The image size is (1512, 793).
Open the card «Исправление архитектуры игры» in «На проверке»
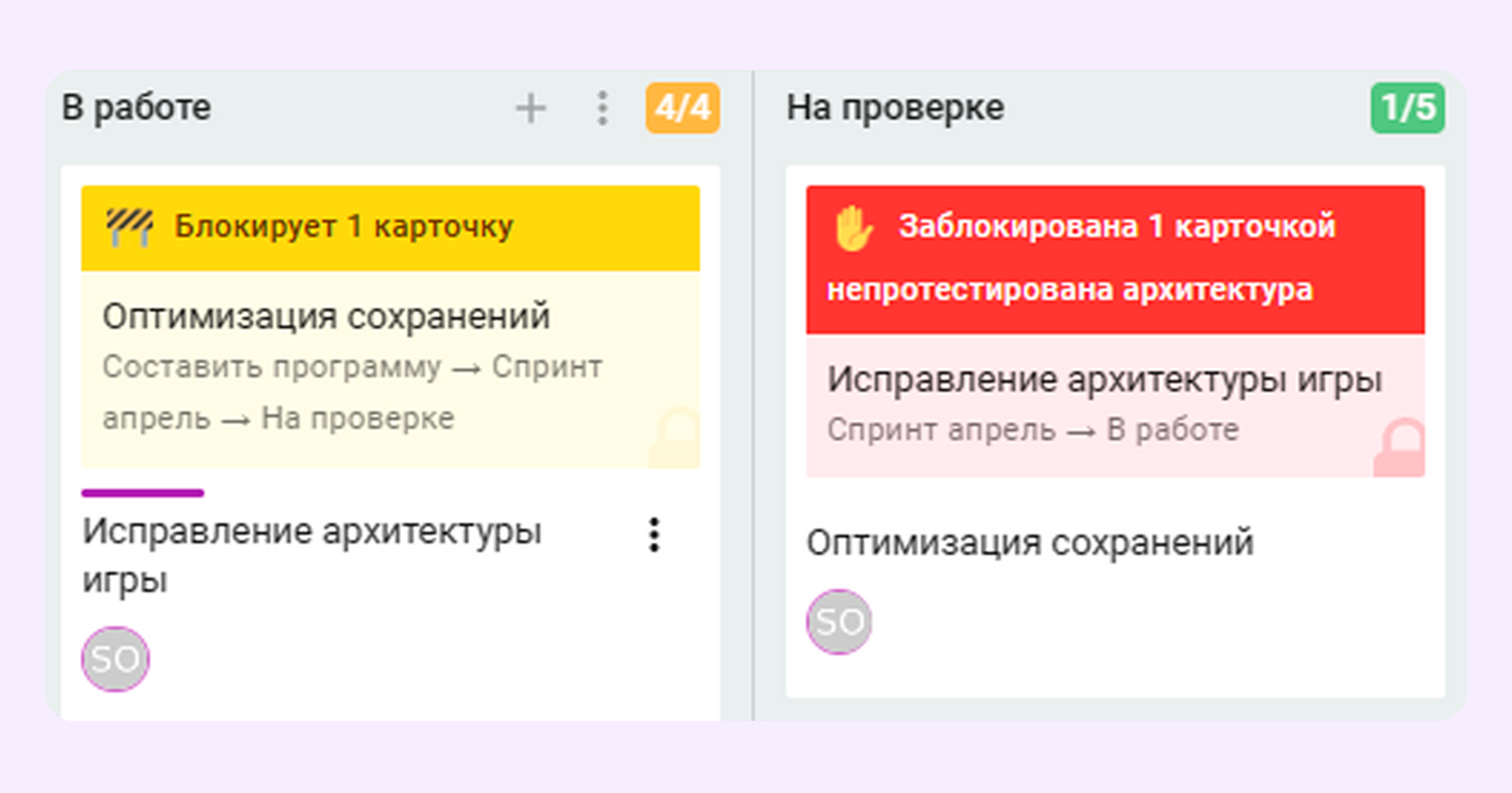(x=1106, y=379)
